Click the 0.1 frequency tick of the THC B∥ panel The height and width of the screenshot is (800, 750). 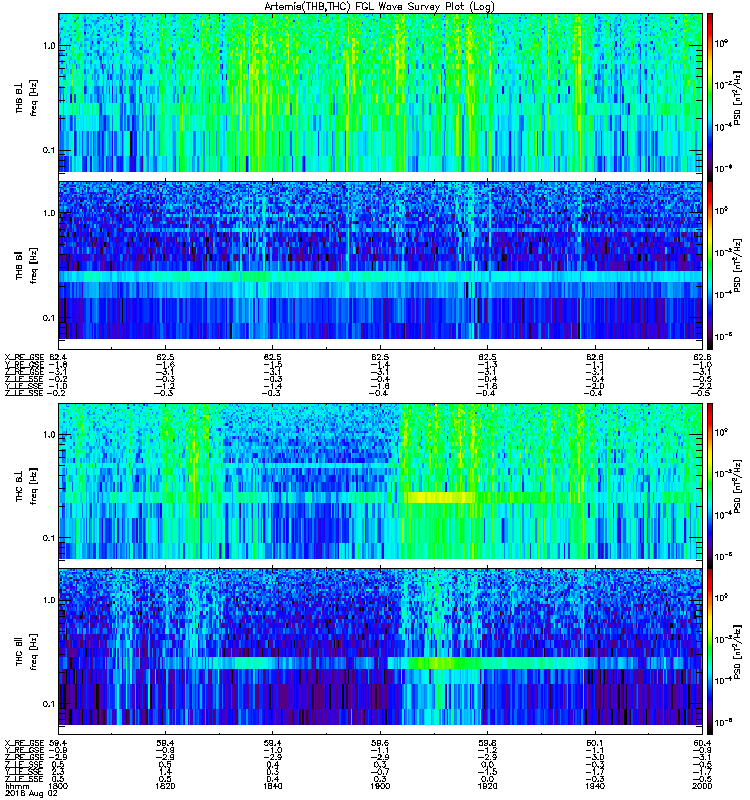tap(49, 704)
